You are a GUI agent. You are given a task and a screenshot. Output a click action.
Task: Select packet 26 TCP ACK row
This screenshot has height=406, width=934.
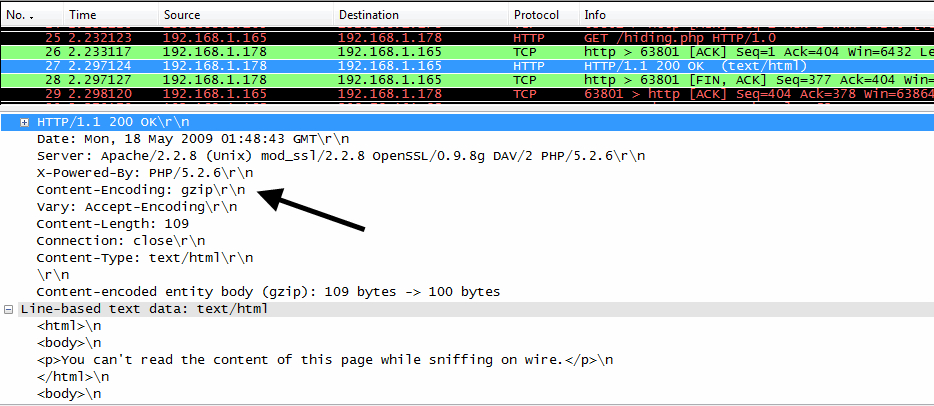click(467, 52)
